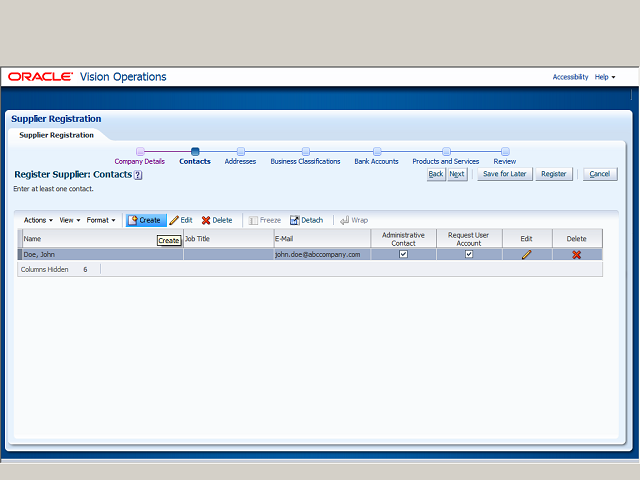Toggle Request User Account checkbox for Doe, John
This screenshot has height=480, width=640.
click(469, 254)
